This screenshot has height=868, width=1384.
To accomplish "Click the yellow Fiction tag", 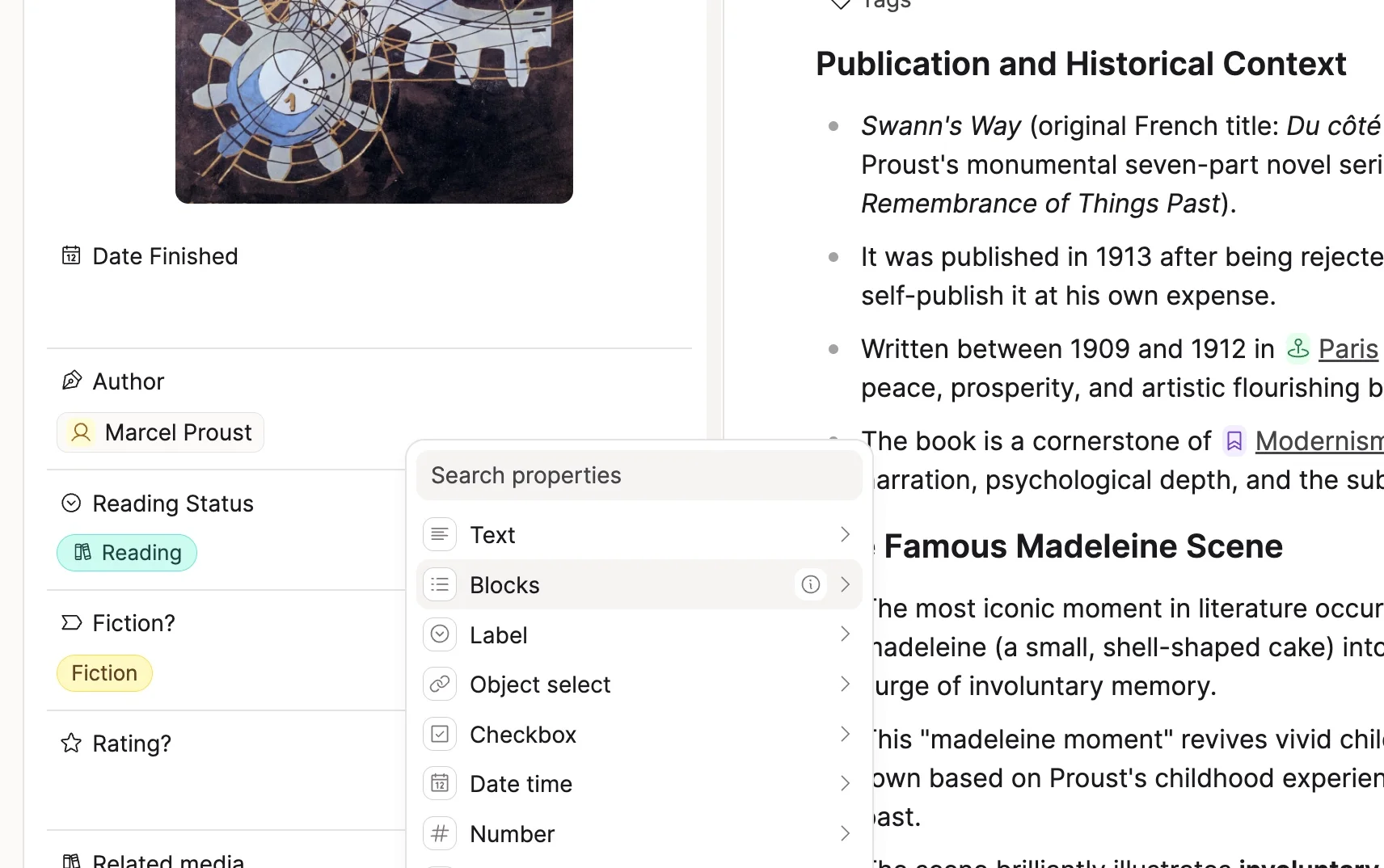I will (104, 672).
